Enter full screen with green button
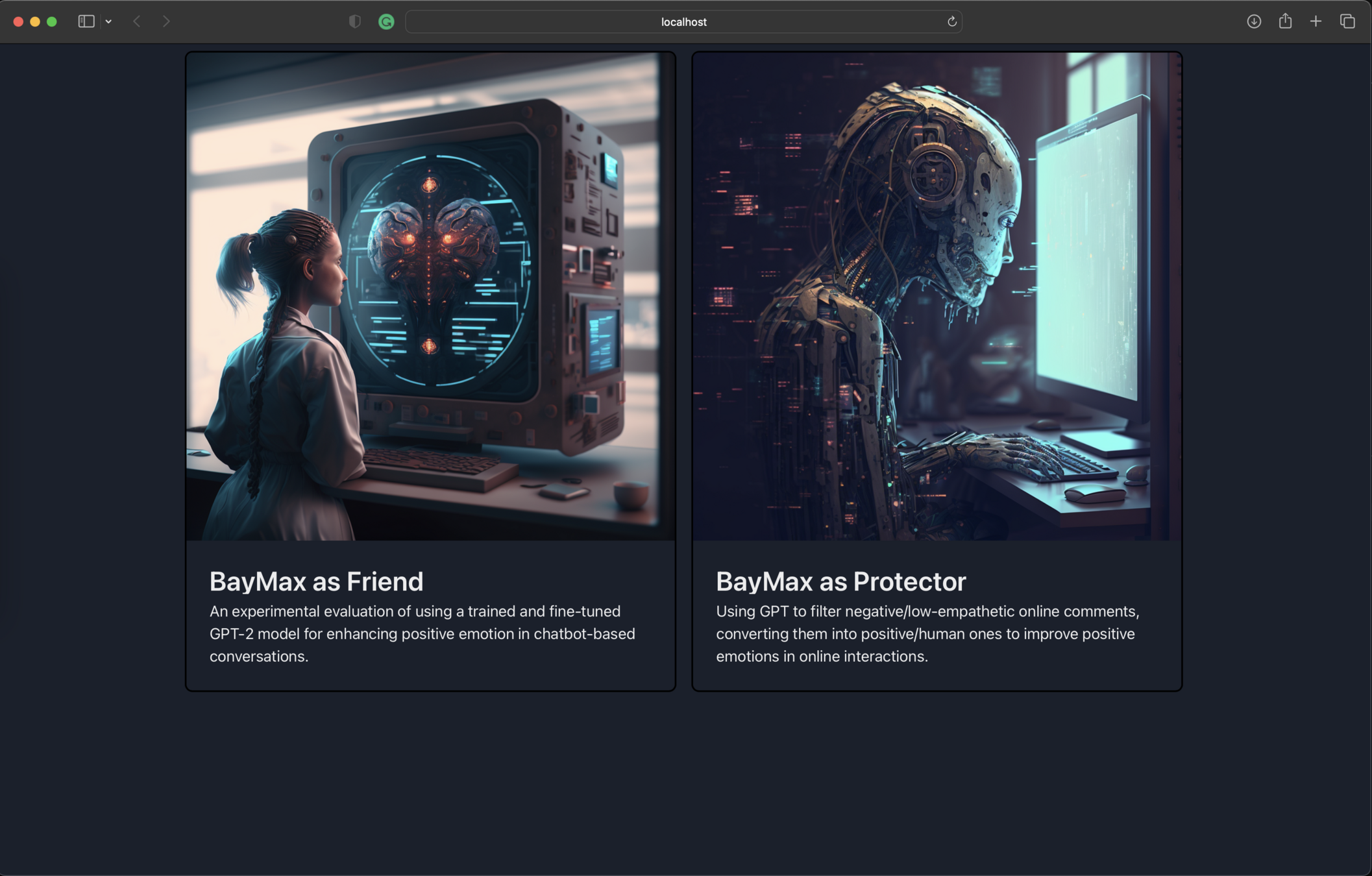The height and width of the screenshot is (876, 1372). (52, 21)
